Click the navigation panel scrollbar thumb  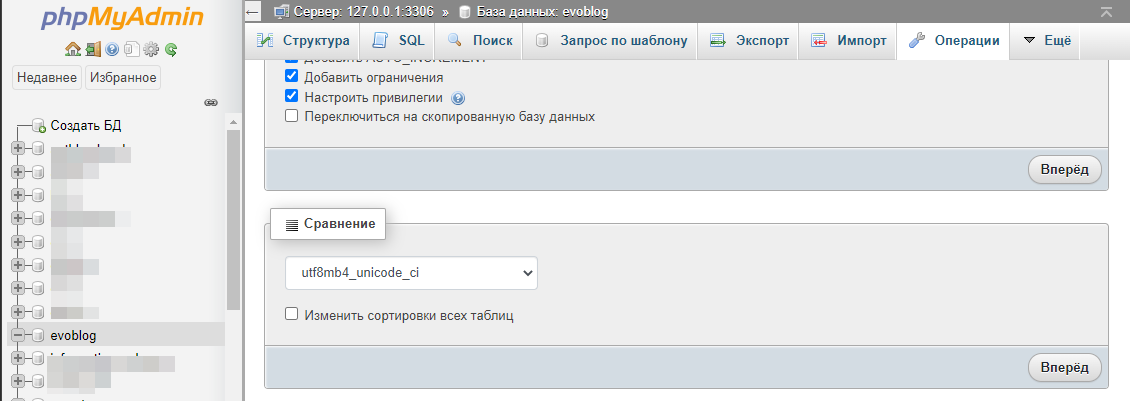point(233,220)
